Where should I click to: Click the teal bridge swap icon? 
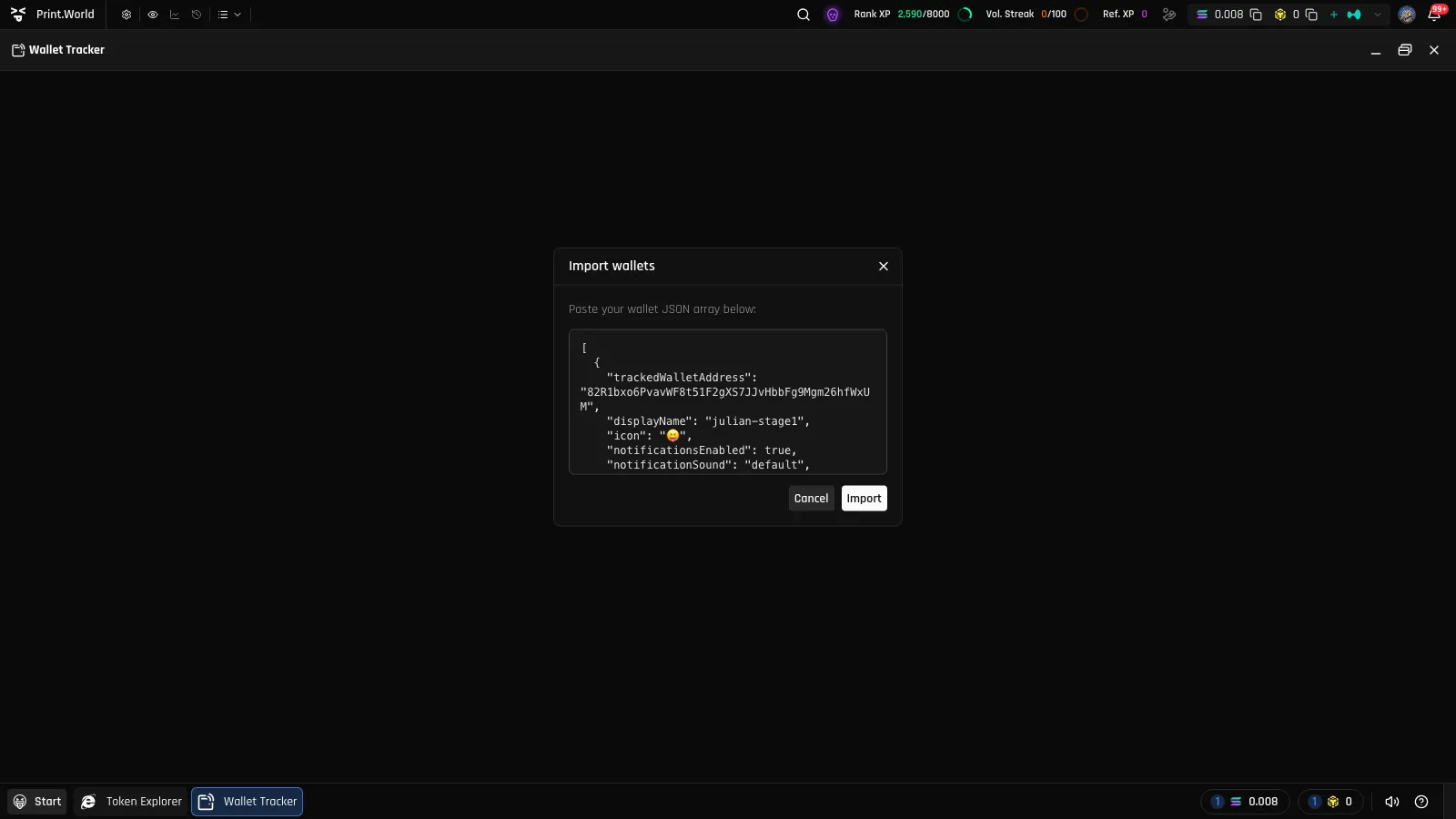click(1354, 15)
